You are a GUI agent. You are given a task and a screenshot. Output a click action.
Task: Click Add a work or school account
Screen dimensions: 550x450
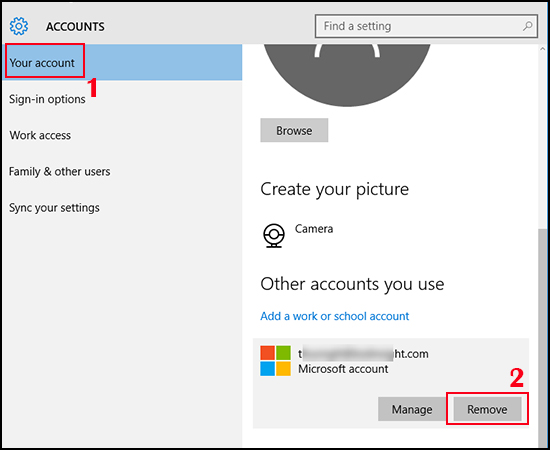click(334, 316)
